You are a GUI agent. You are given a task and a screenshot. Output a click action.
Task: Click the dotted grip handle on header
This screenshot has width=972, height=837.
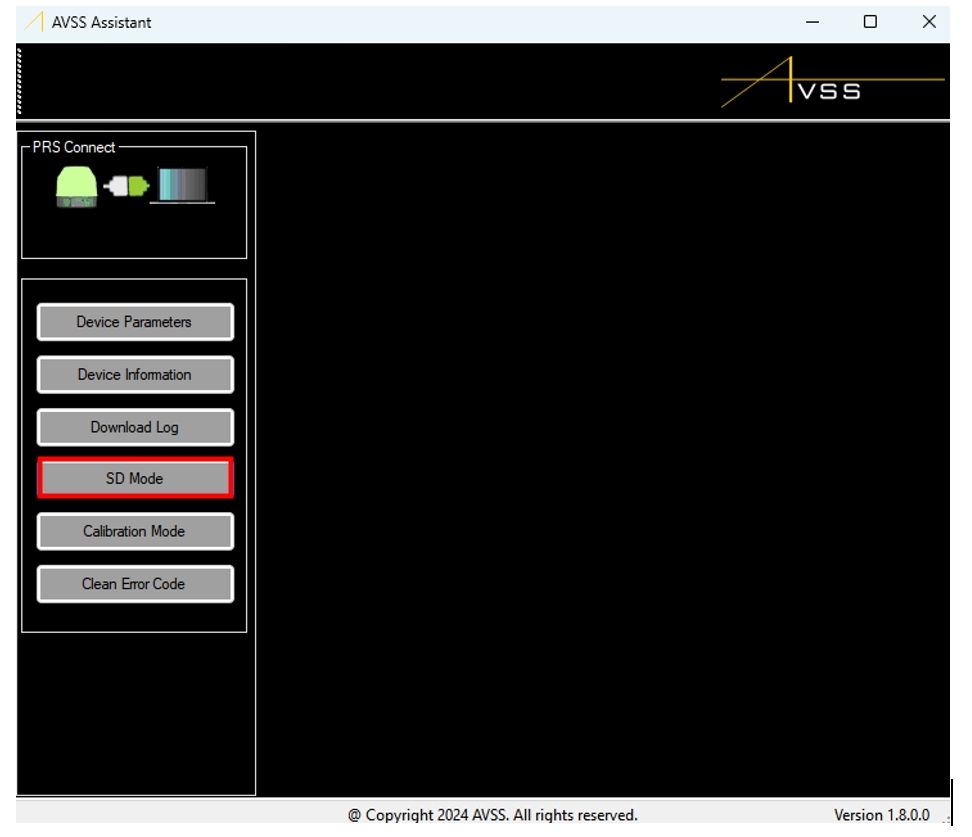coord(20,82)
